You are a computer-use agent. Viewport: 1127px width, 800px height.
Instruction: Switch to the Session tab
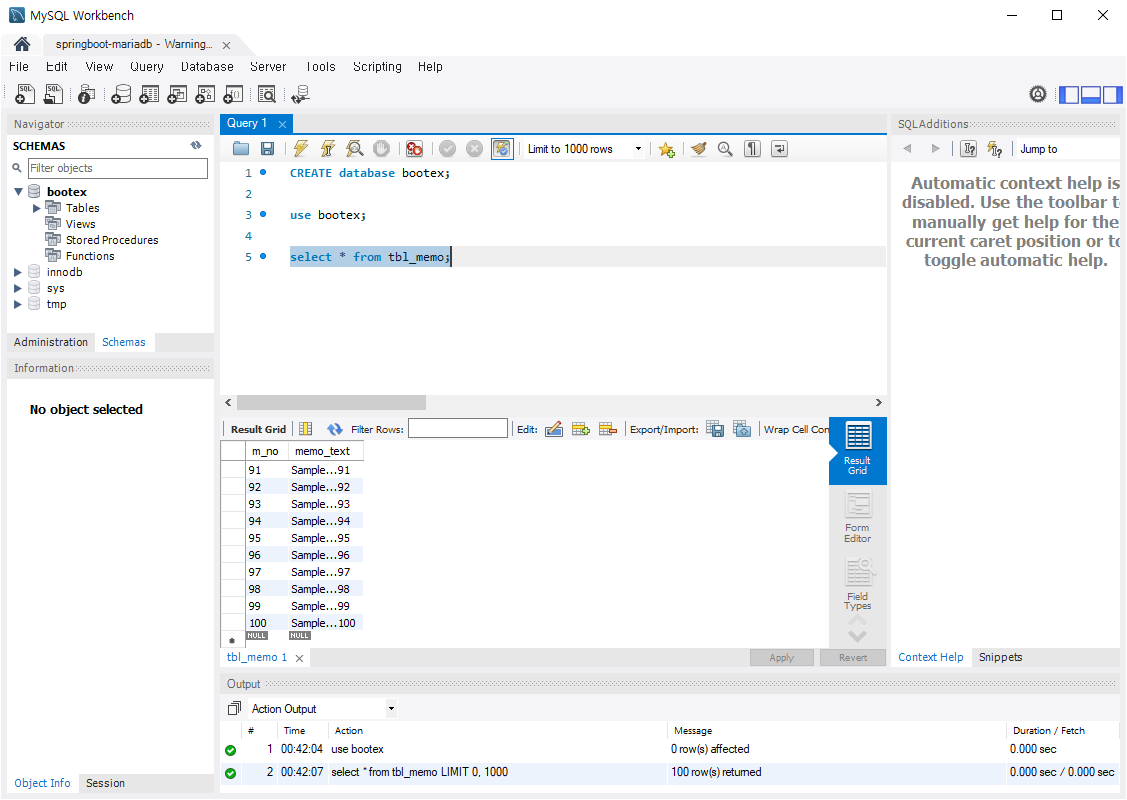point(105,783)
